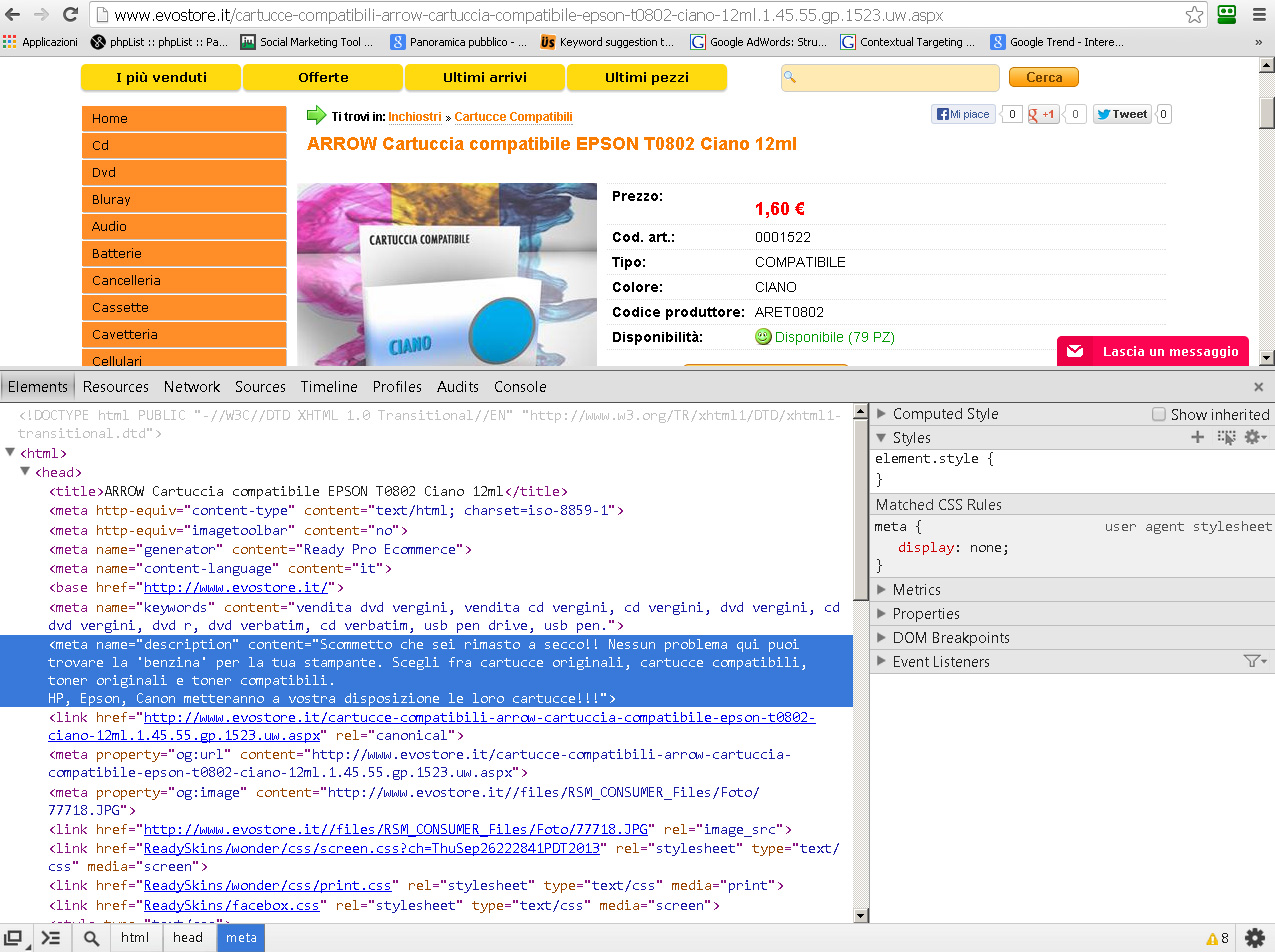Image resolution: width=1275 pixels, height=952 pixels.
Task: Collapse the head element node
Action: point(26,472)
